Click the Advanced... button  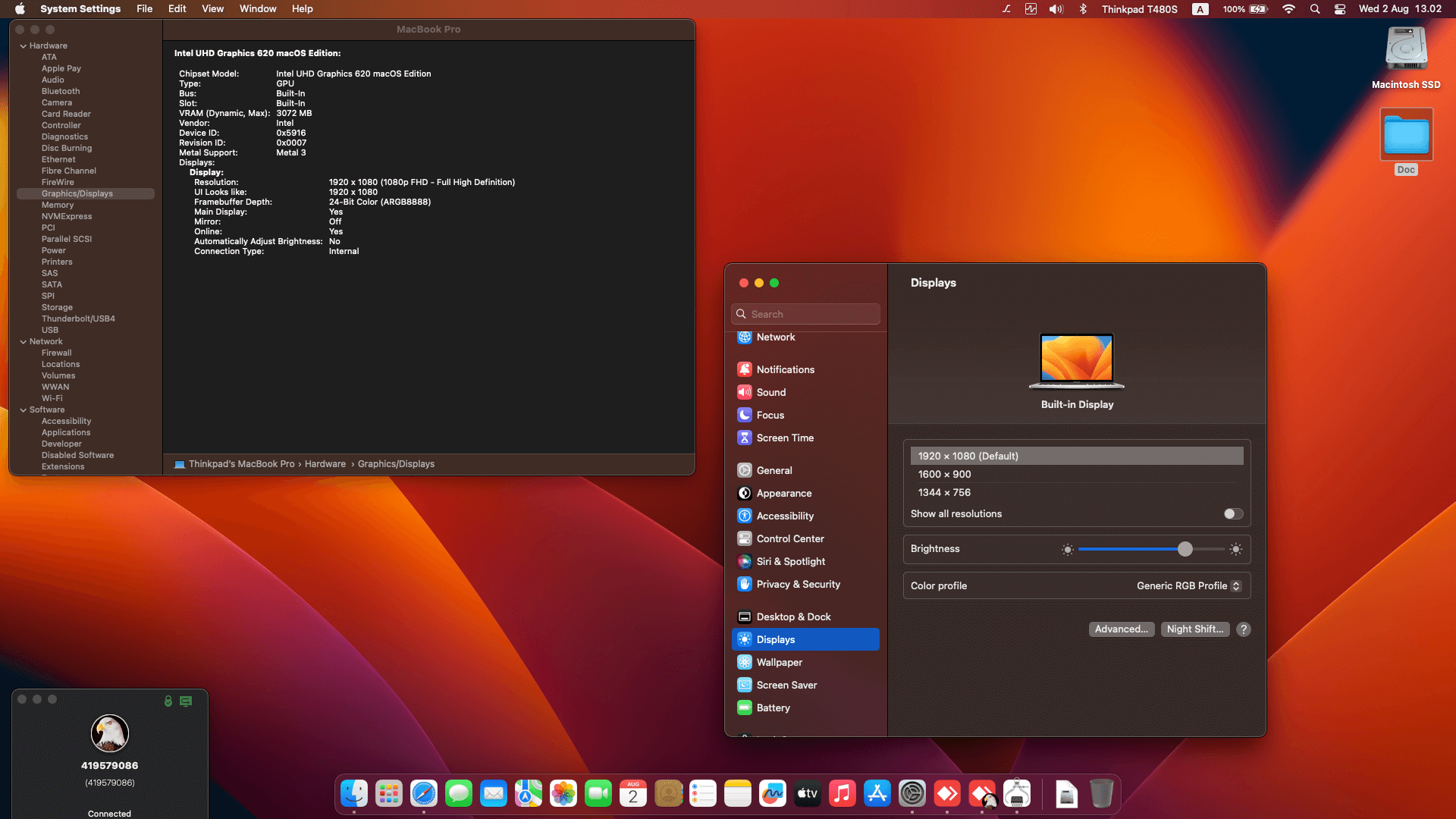pyautogui.click(x=1121, y=629)
